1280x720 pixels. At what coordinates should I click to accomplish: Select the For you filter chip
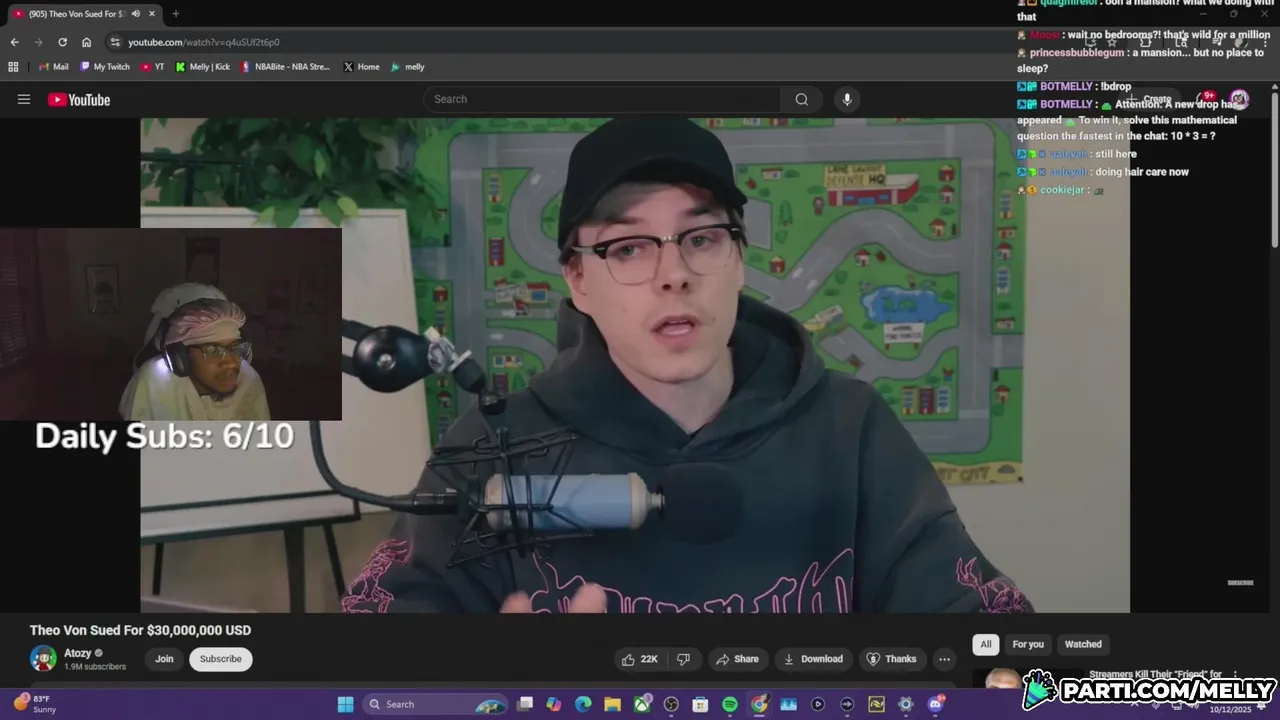point(1028,644)
